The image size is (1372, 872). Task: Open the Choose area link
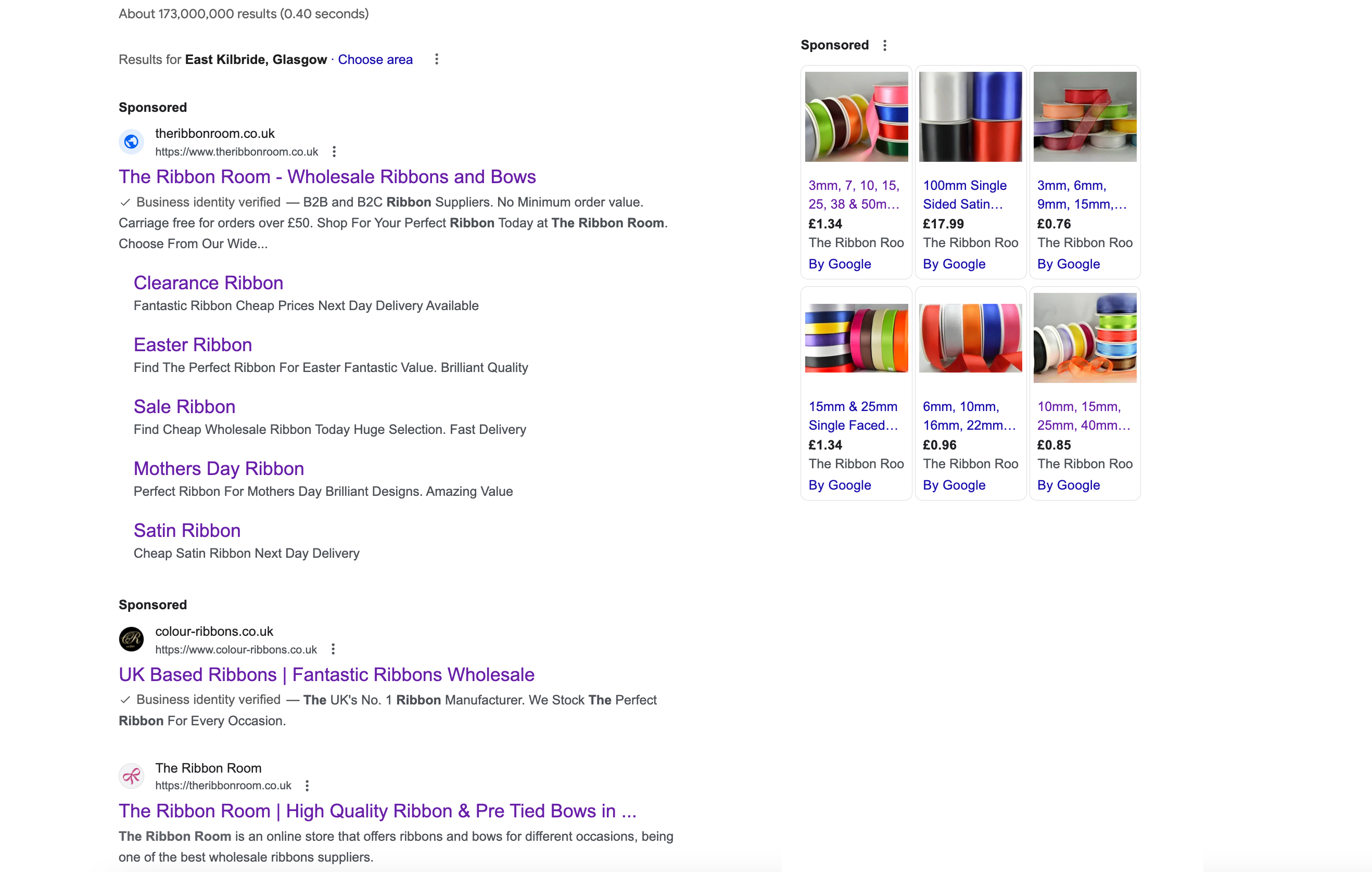pyautogui.click(x=375, y=59)
